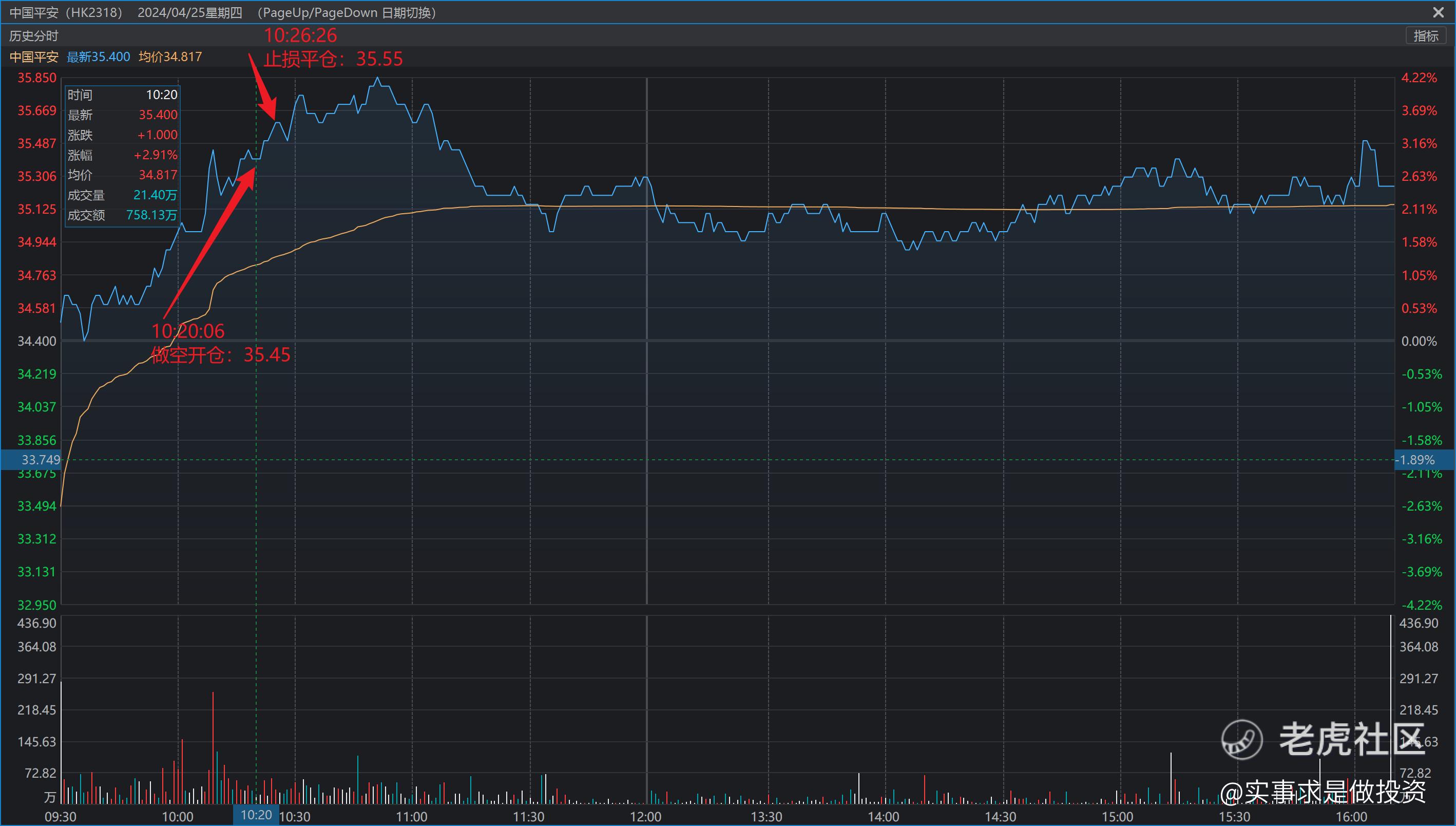Click the 成交量 21.40万 row in tooltip
The image size is (1456, 826).
click(123, 195)
